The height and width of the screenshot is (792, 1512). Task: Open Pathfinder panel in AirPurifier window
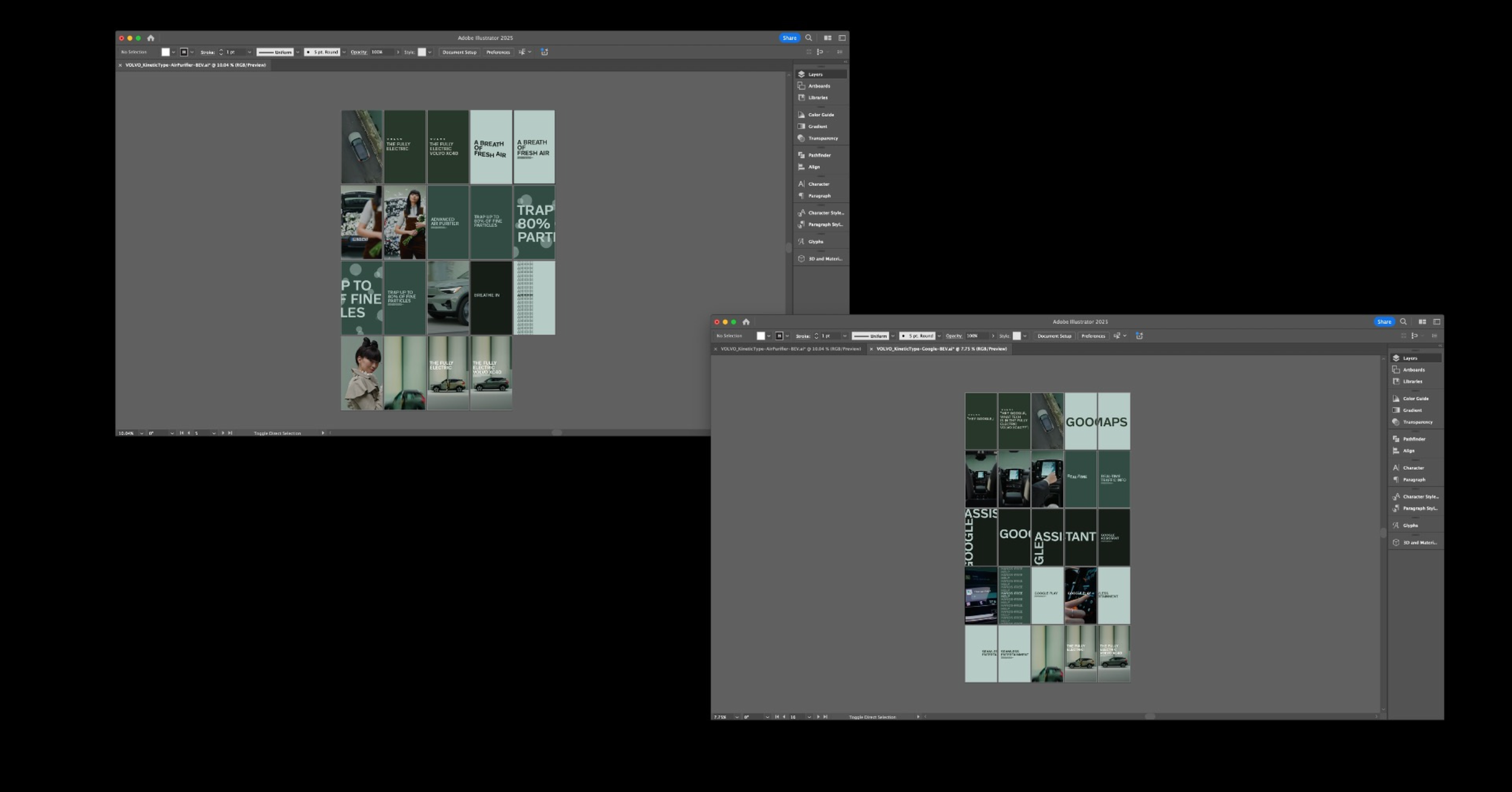821,155
